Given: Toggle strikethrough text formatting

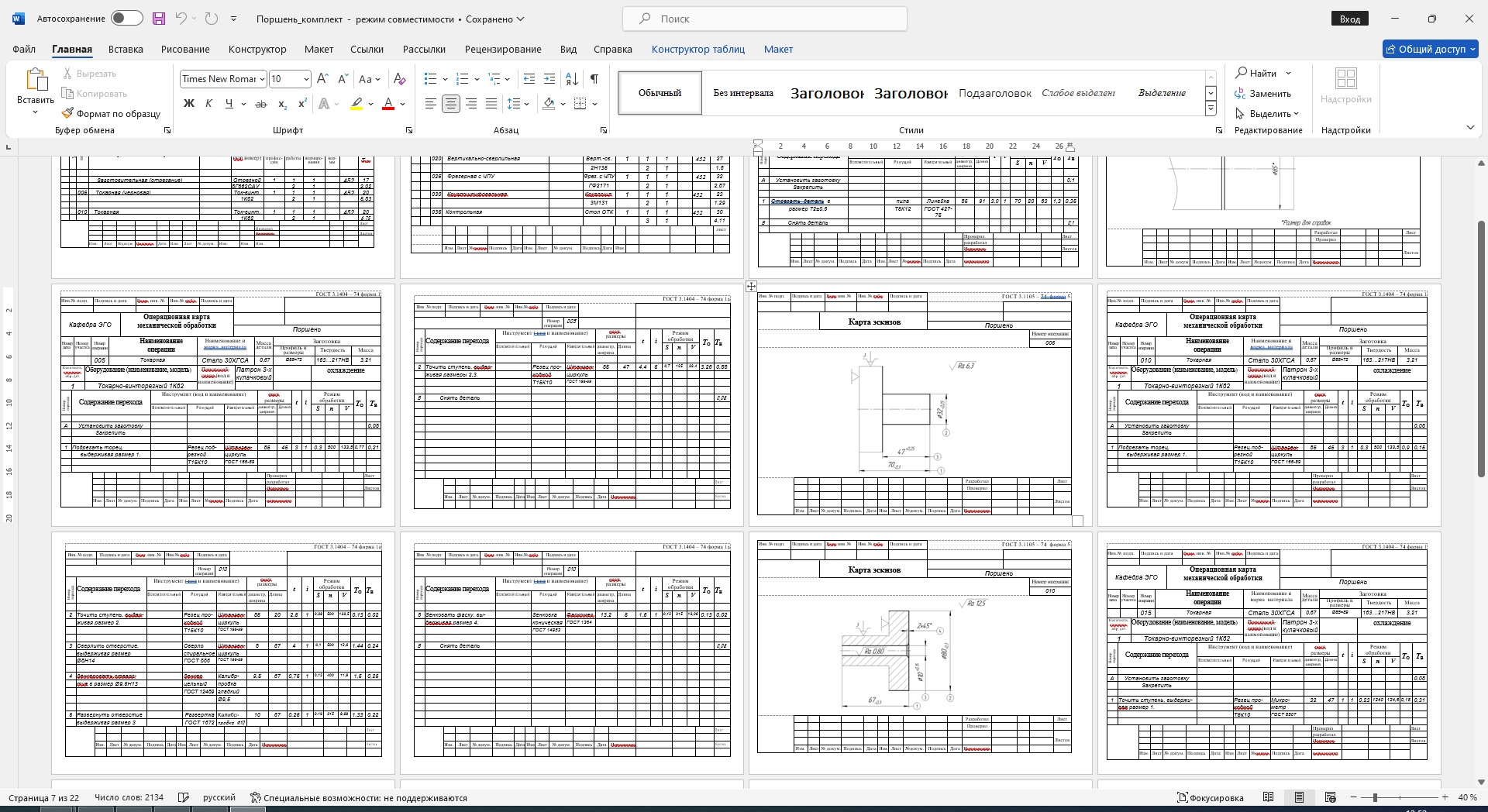Looking at the screenshot, I should pyautogui.click(x=261, y=103).
